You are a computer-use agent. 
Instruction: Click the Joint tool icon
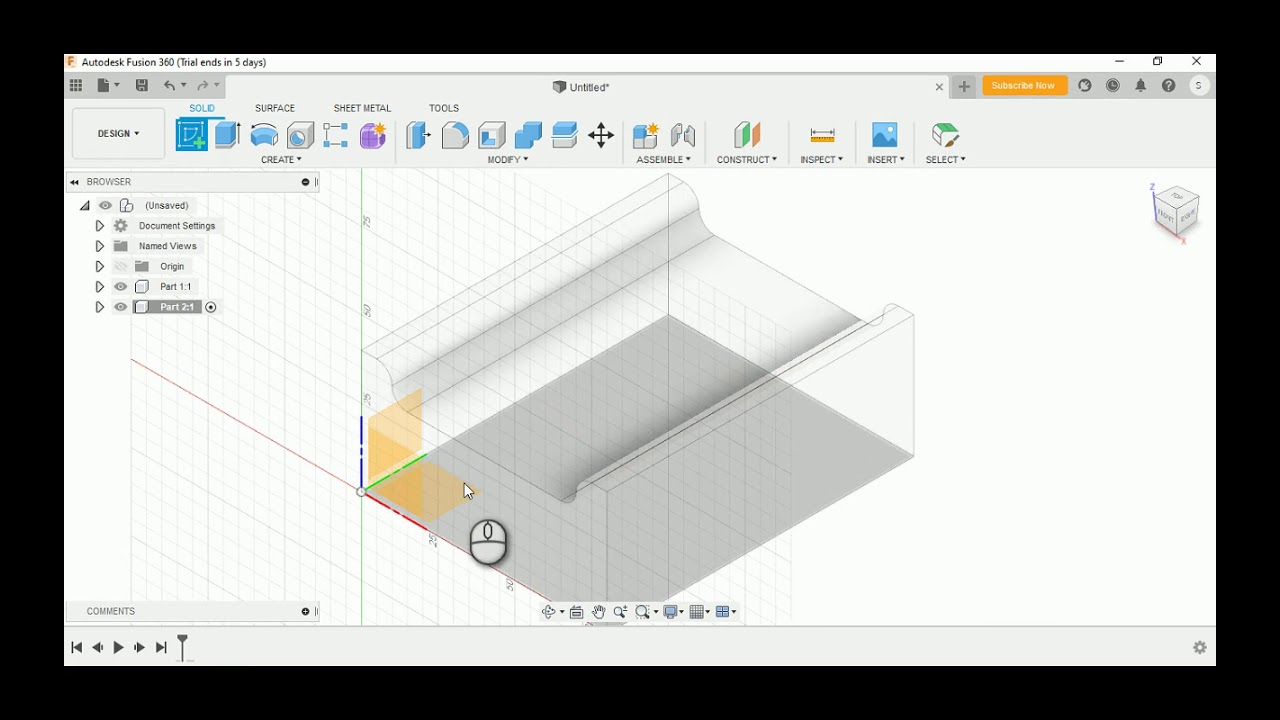click(683, 135)
